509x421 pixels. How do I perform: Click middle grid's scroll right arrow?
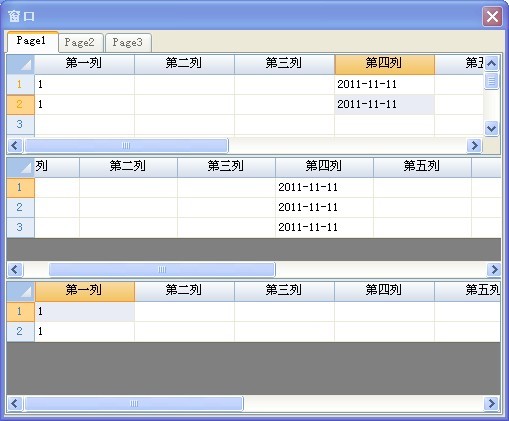click(x=494, y=269)
